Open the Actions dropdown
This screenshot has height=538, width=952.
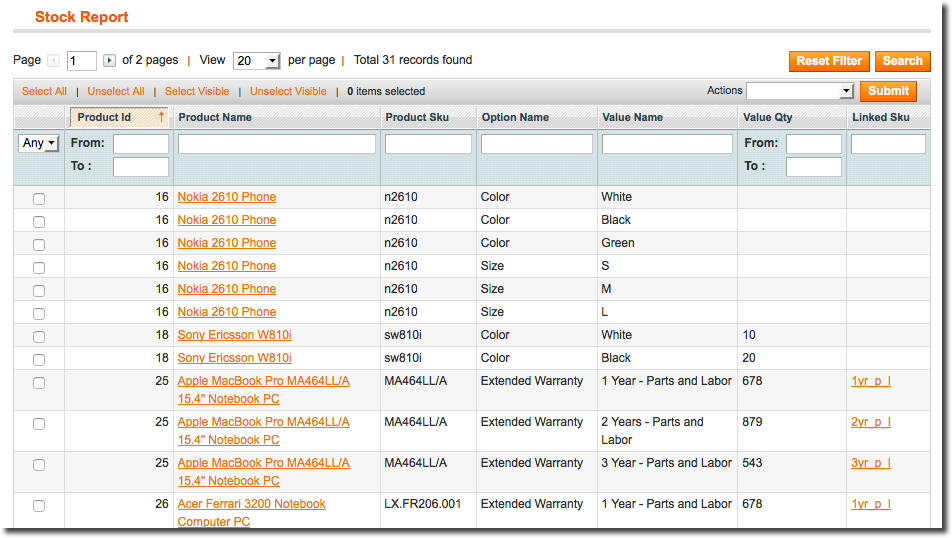coord(800,91)
